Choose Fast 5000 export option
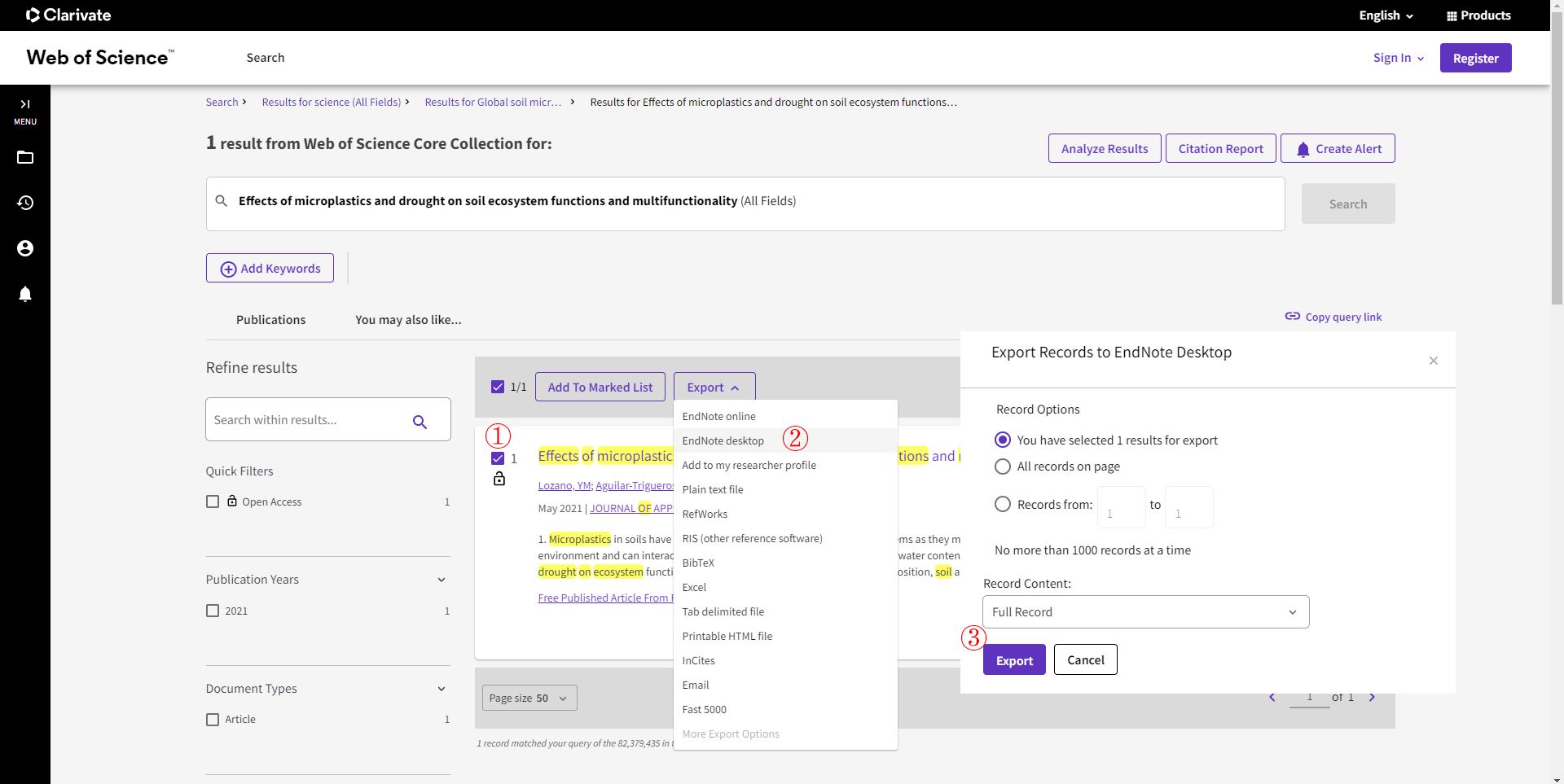Screen dimensions: 1564x784 click(785, 709)
